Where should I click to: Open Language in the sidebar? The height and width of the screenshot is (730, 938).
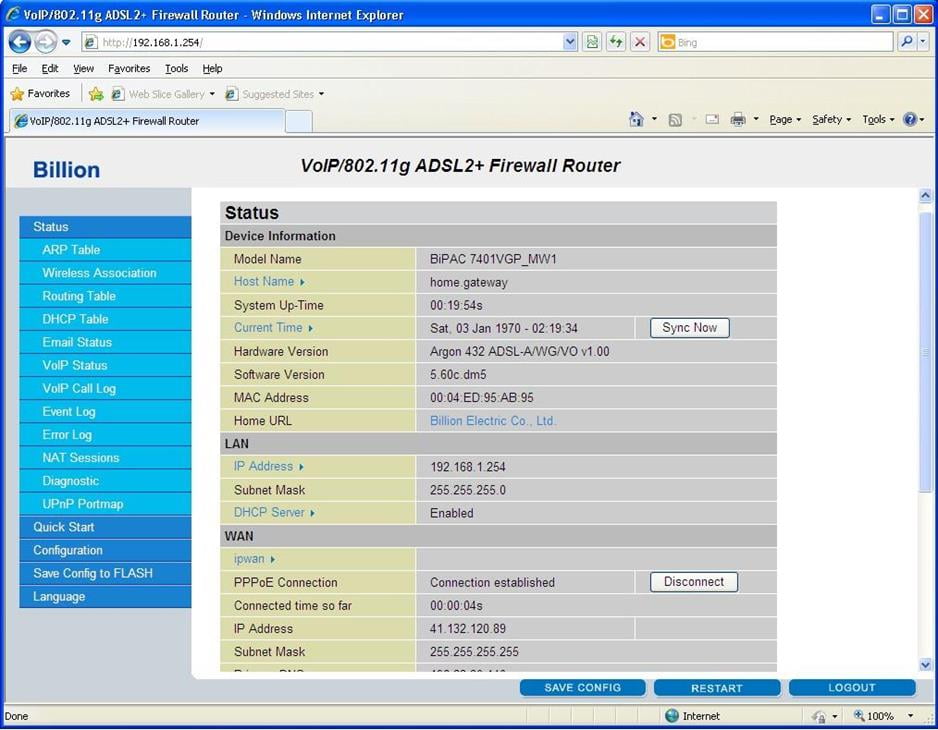pos(105,597)
